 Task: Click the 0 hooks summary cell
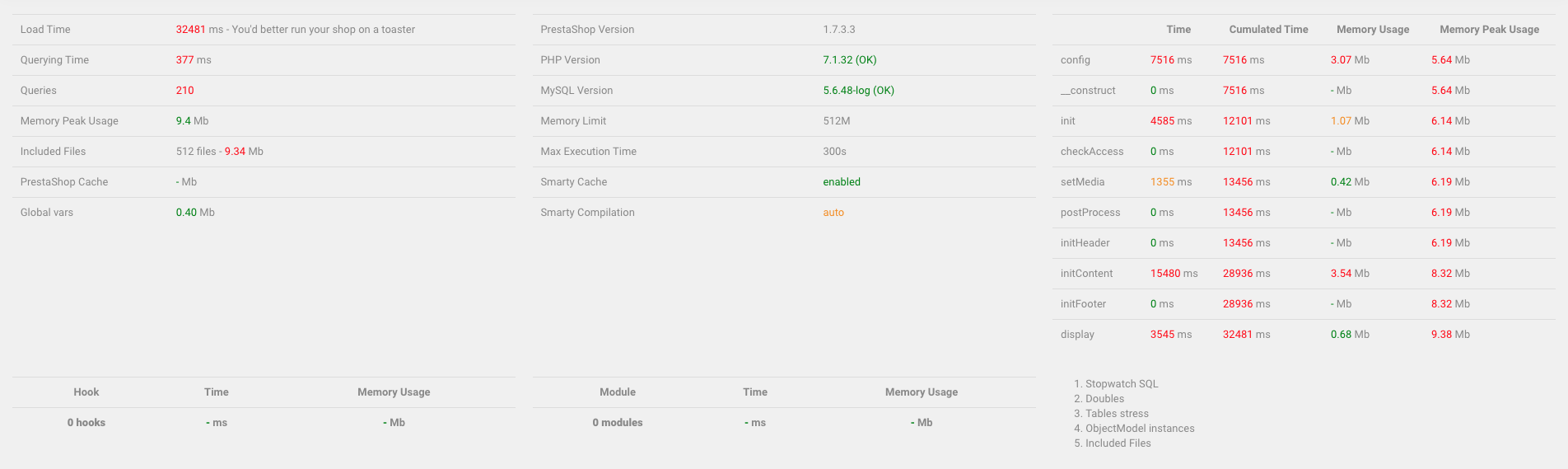pyautogui.click(x=86, y=423)
